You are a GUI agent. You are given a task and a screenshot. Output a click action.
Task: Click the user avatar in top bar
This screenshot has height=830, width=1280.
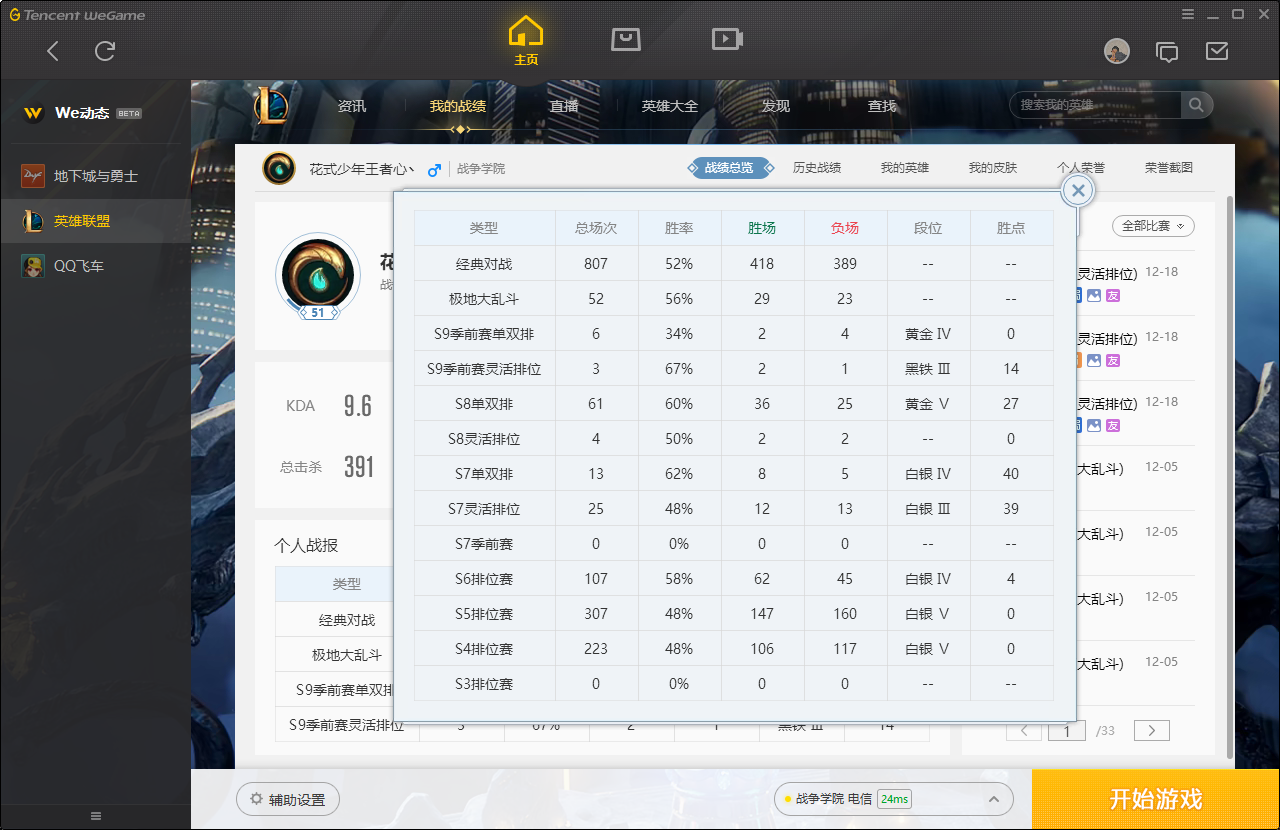pyautogui.click(x=1116, y=51)
